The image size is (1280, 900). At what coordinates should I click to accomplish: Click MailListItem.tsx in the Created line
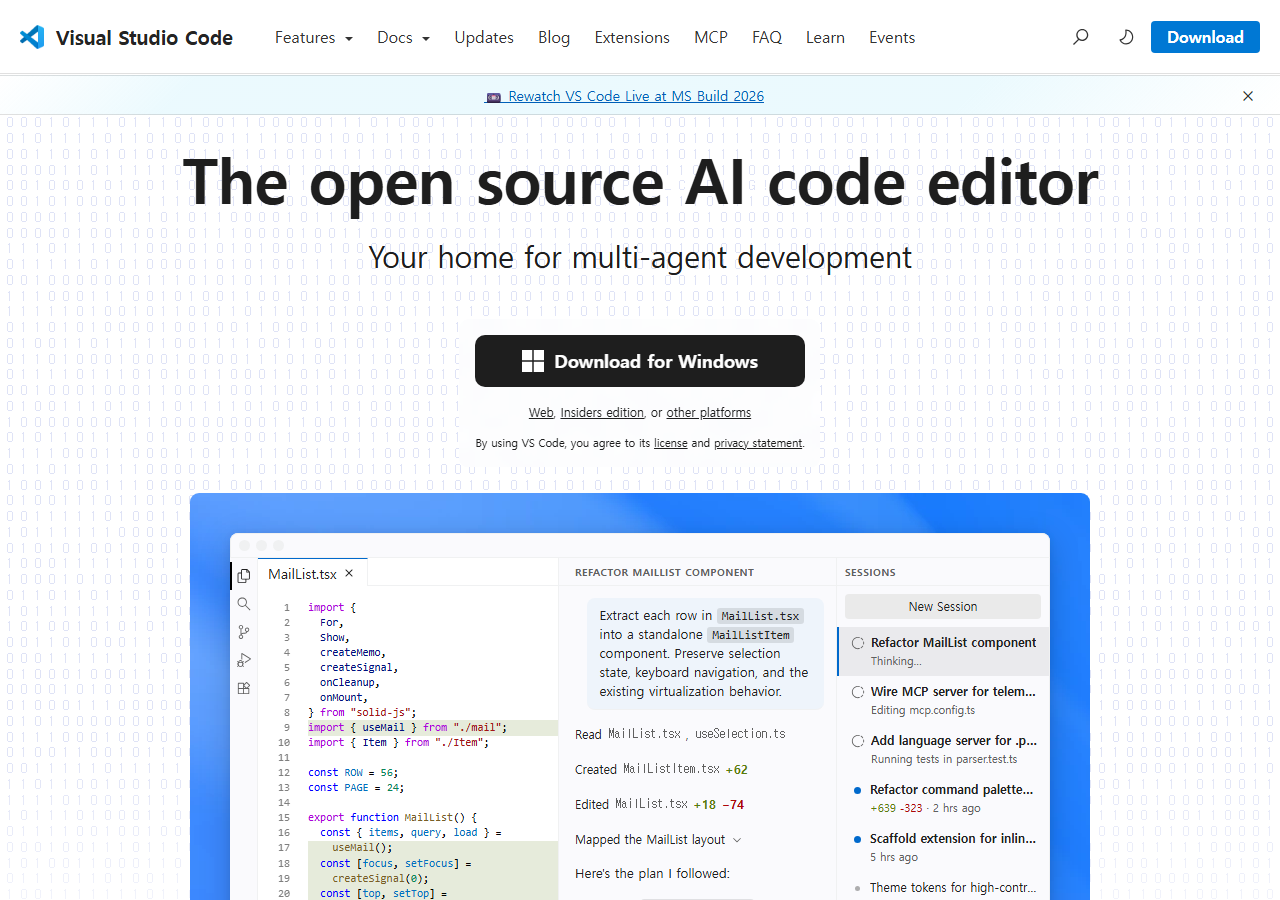point(671,770)
